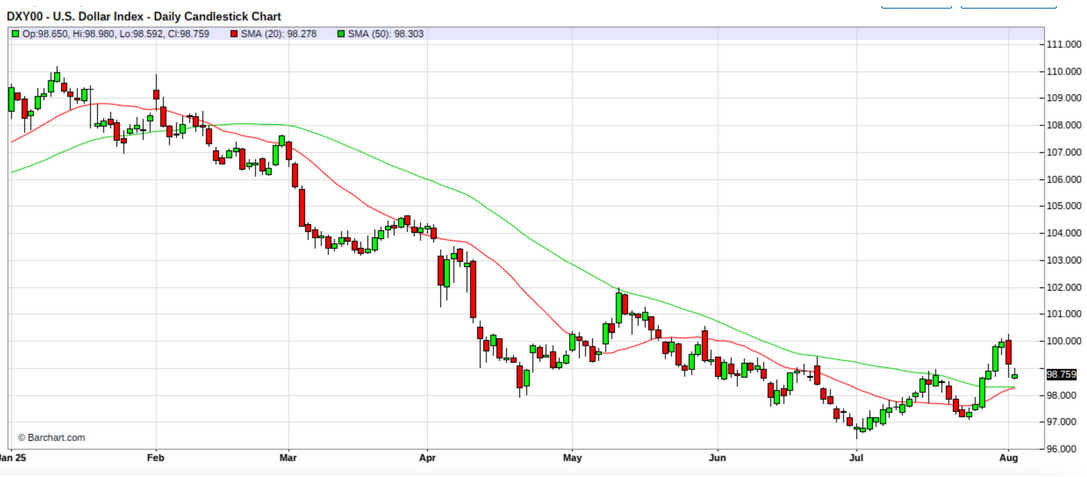This screenshot has height=477, width=1087.
Task: Click the green OHLC legend square
Action: pyautogui.click(x=15, y=34)
